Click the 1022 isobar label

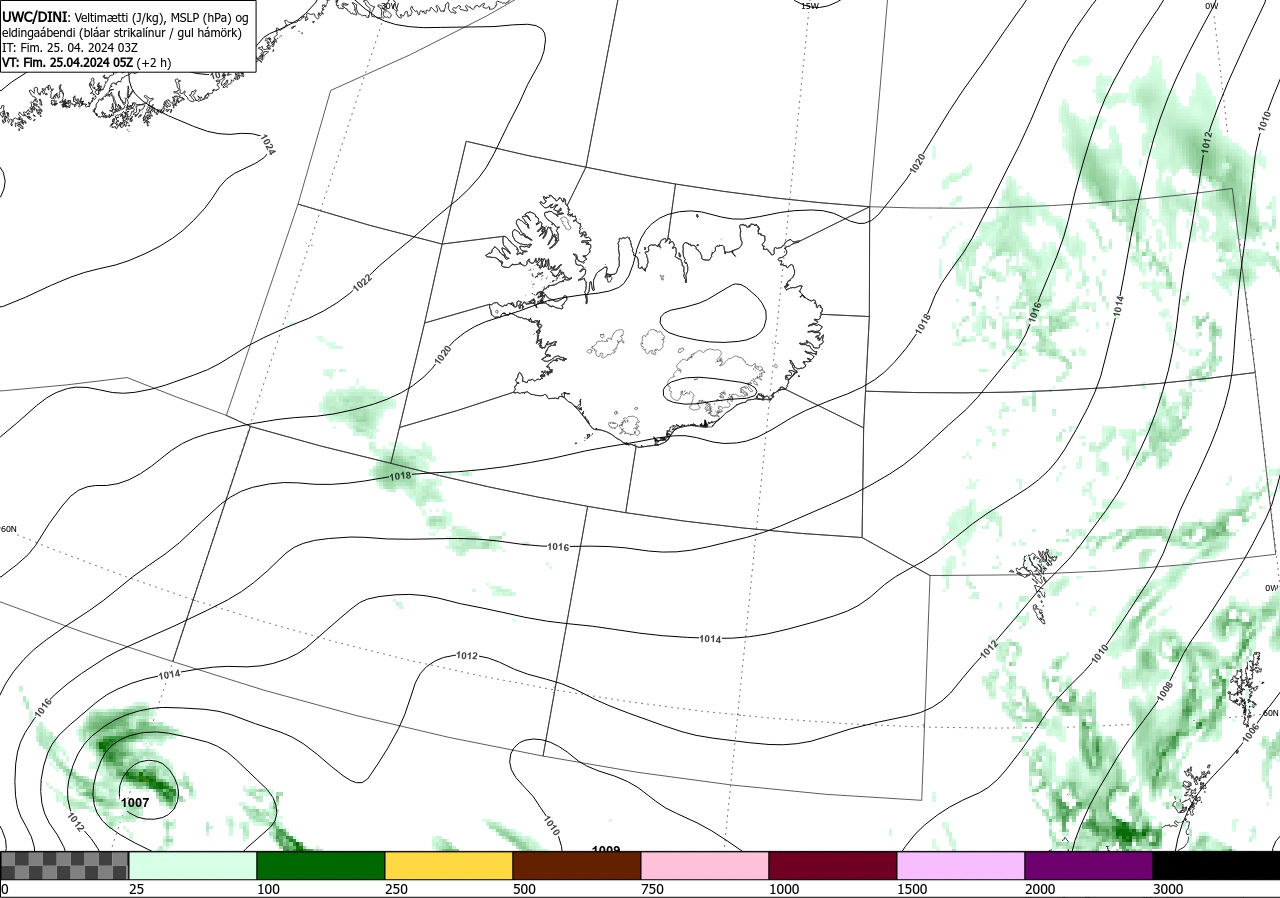point(362,284)
